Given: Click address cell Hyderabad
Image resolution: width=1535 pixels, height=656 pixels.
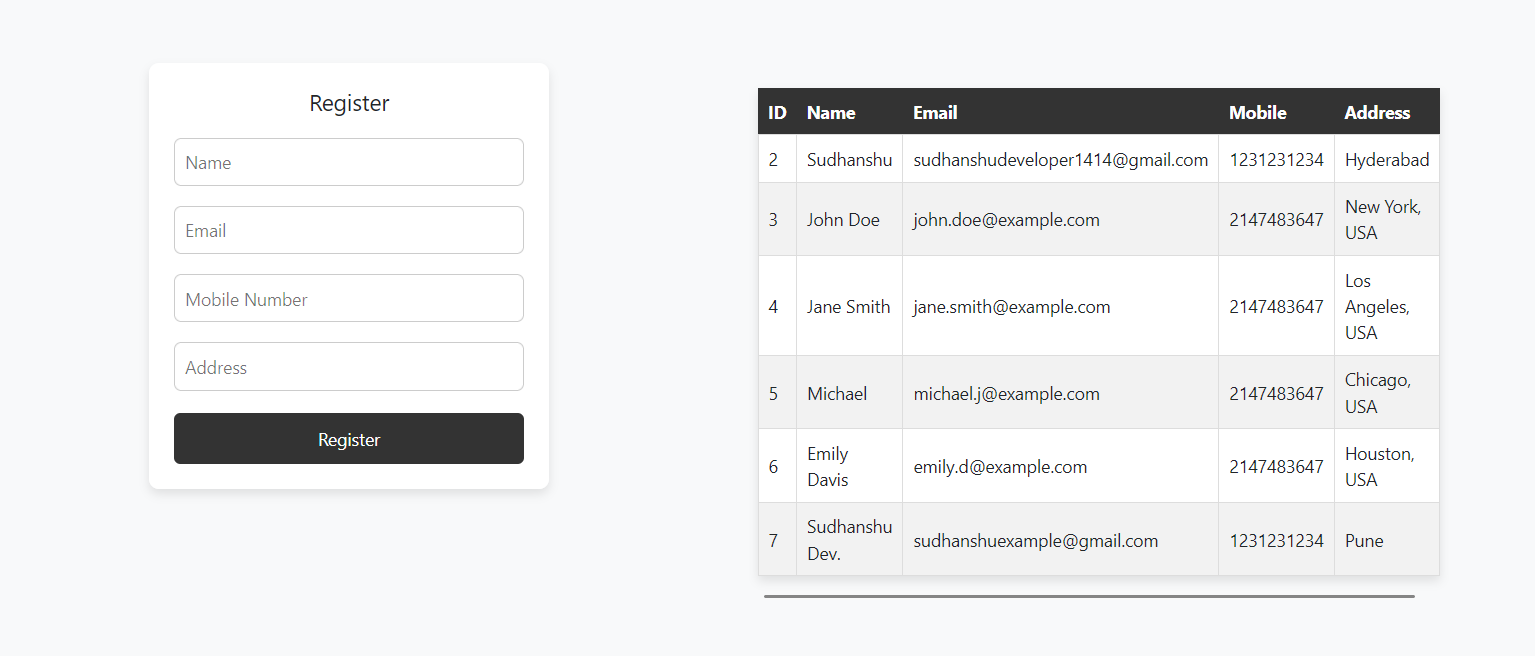Looking at the screenshot, I should [1387, 159].
